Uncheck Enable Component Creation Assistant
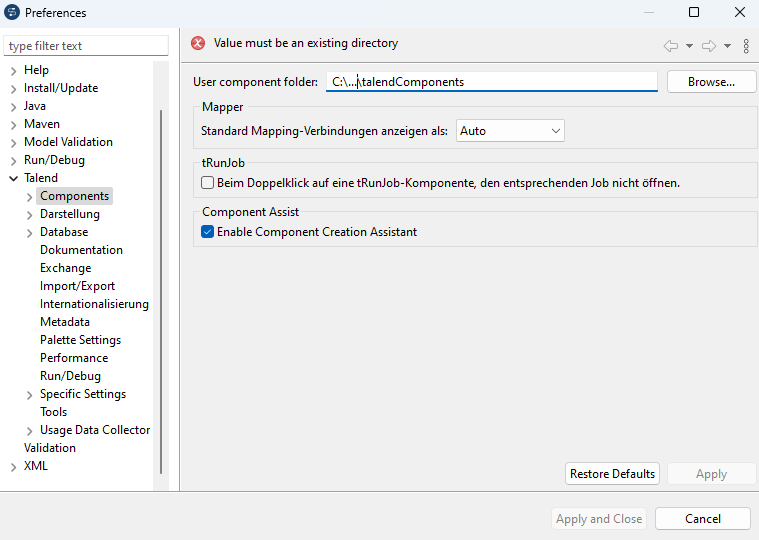The width and height of the screenshot is (759, 540). (x=208, y=232)
